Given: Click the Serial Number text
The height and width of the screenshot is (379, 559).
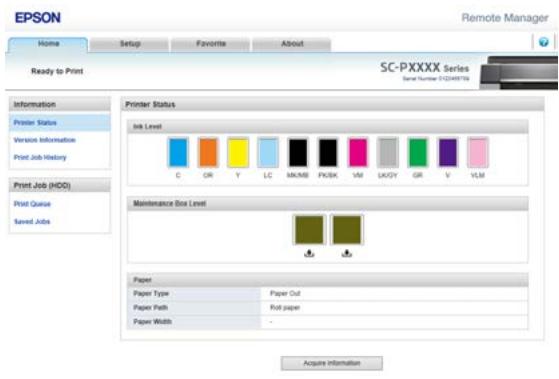Looking at the screenshot, I should pos(436,78).
